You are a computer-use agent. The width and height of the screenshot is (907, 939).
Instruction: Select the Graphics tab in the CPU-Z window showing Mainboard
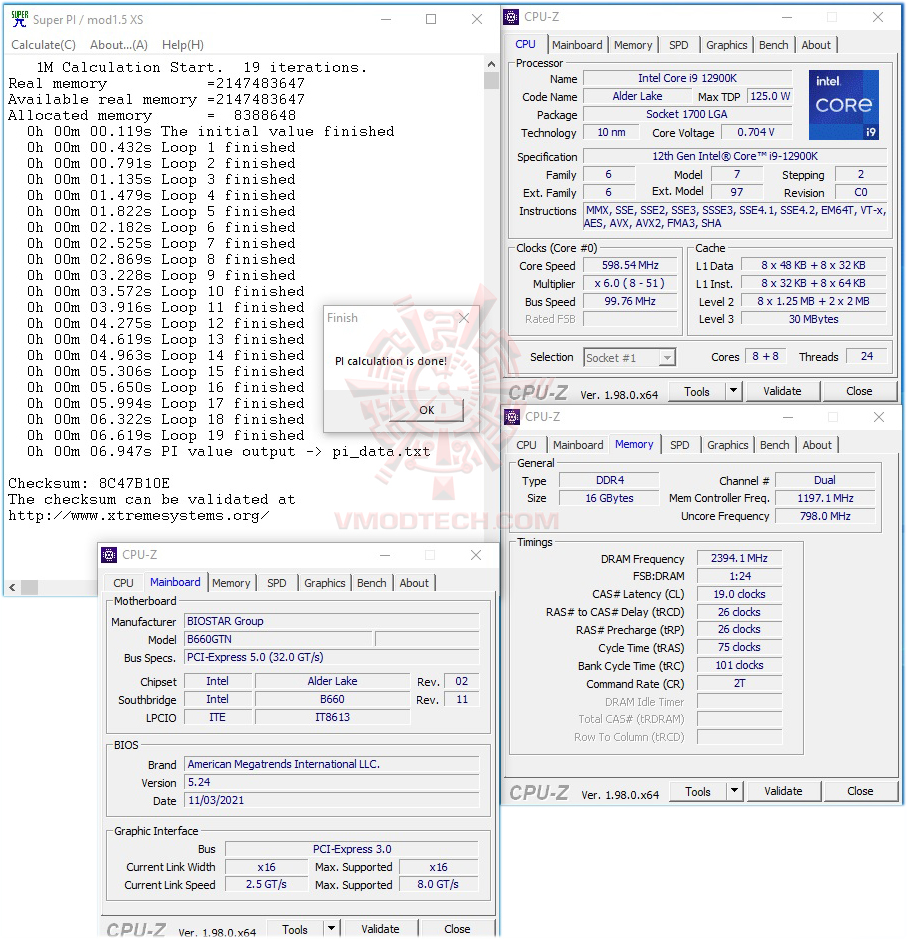click(324, 583)
